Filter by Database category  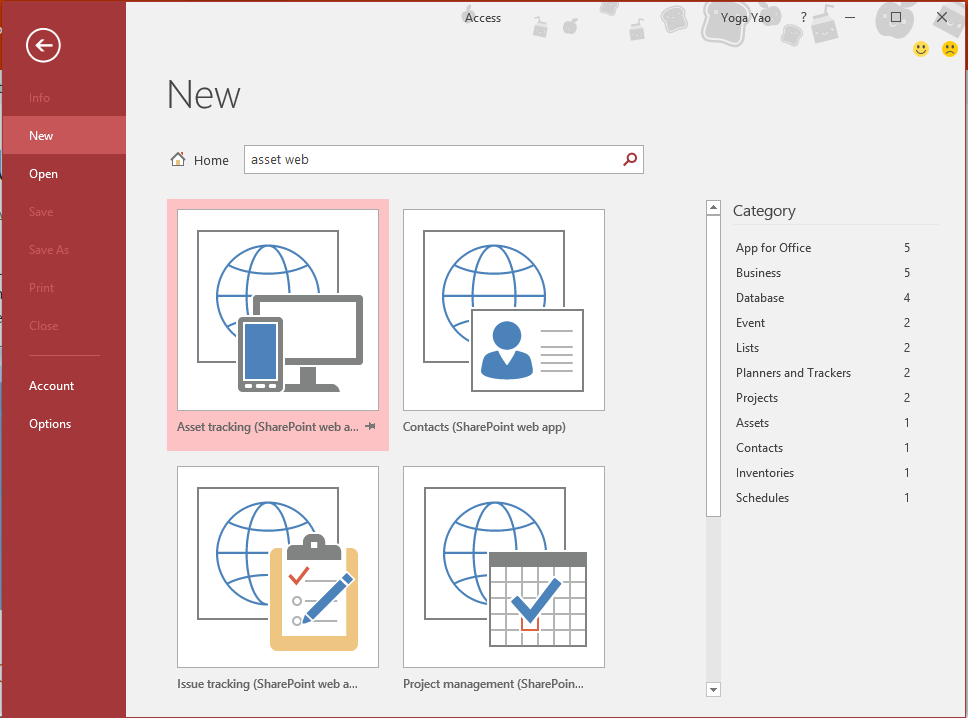tap(823, 298)
